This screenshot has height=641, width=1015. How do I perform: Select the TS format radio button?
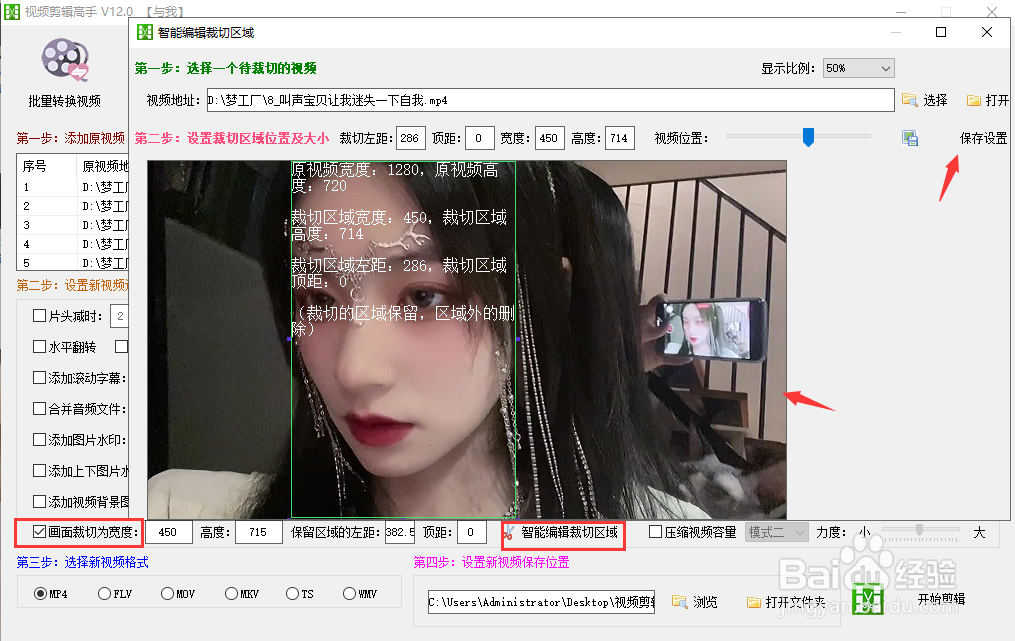coord(292,593)
